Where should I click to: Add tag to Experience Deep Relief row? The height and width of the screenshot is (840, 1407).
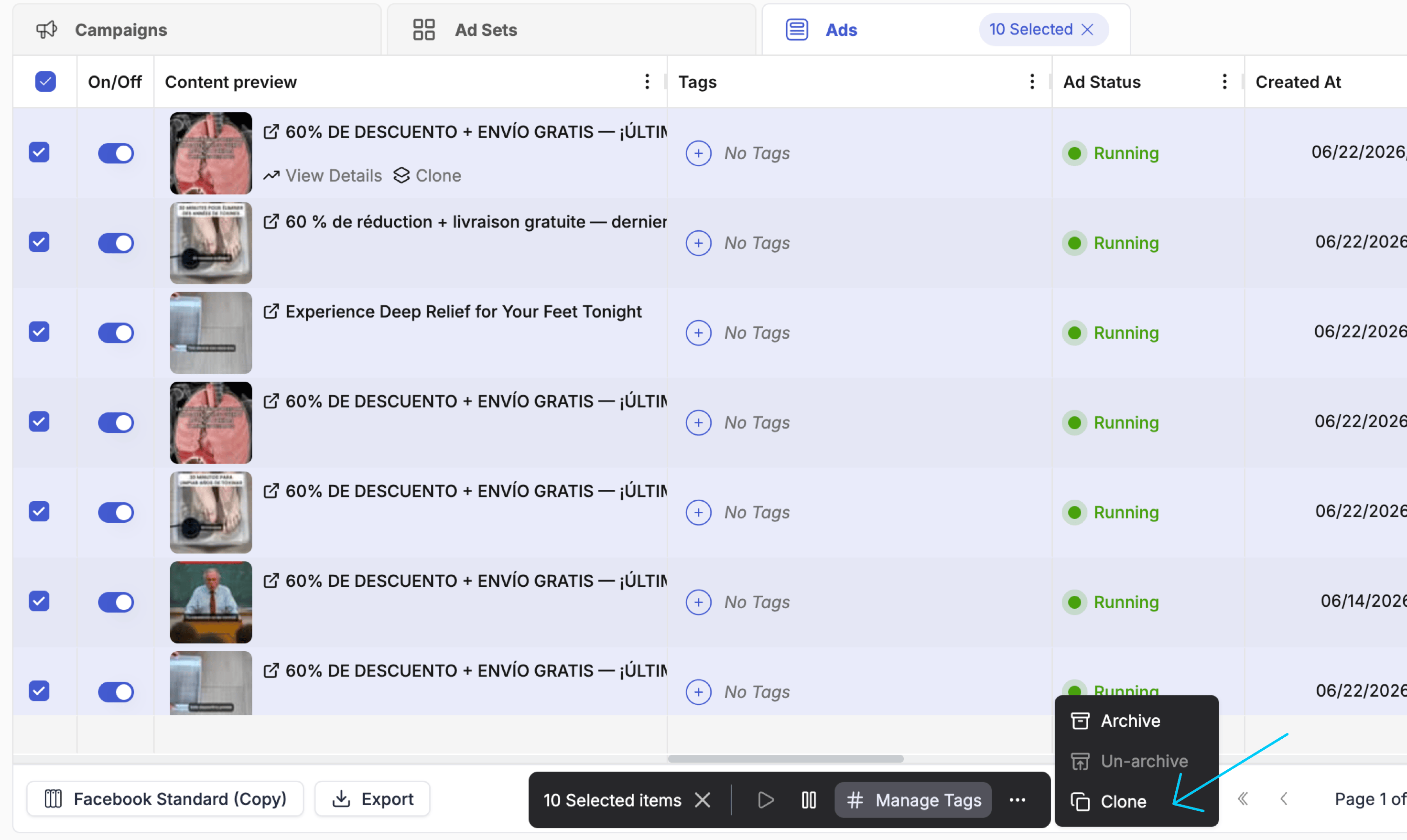pyautogui.click(x=698, y=333)
